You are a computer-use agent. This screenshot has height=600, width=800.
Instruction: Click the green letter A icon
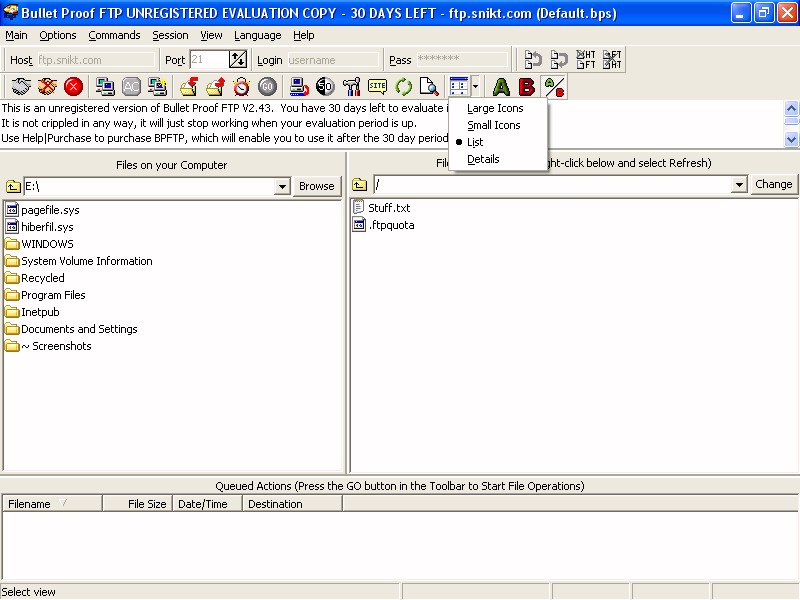[501, 86]
